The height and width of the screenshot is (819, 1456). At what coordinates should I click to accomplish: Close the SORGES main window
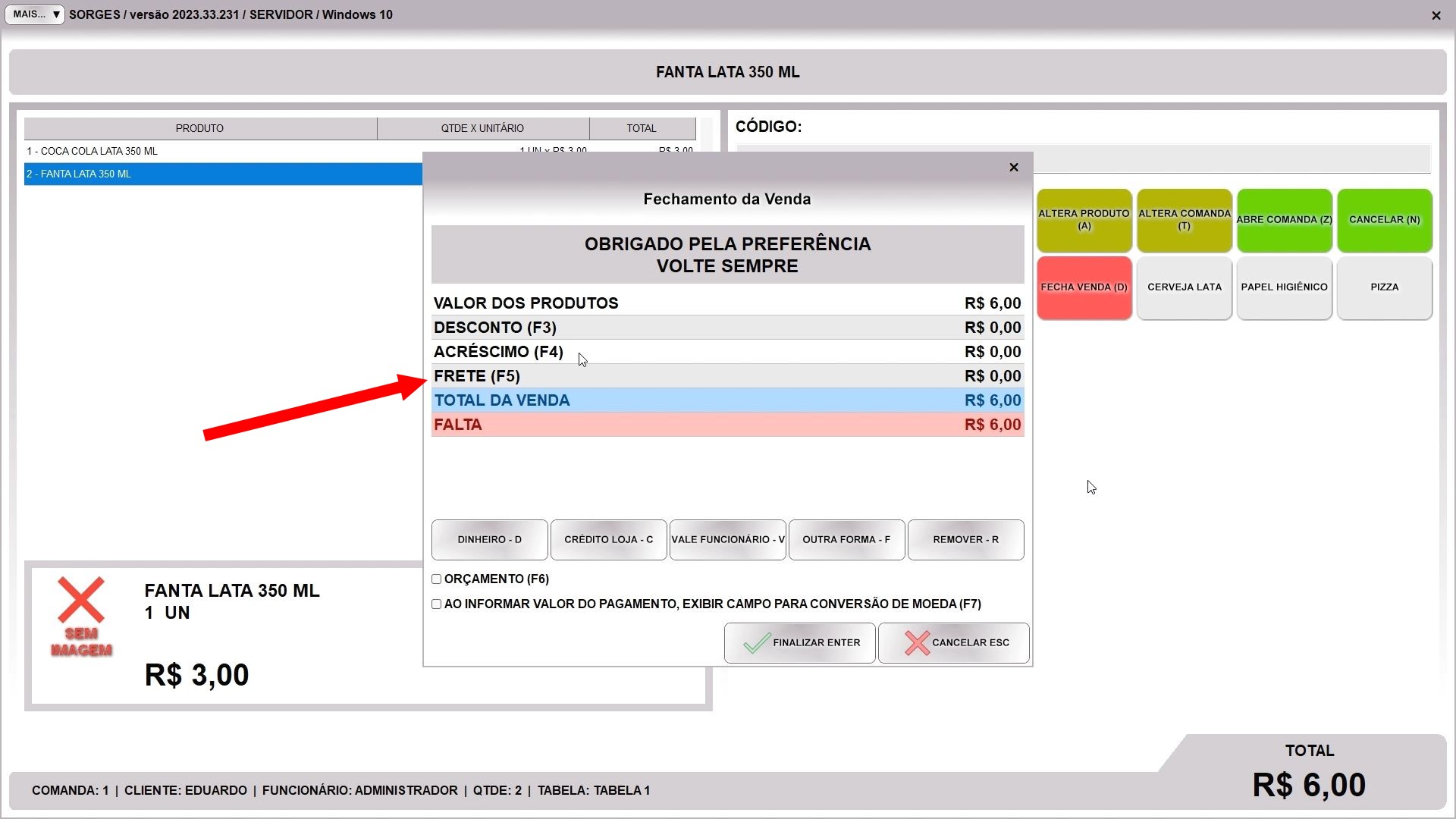[1436, 15]
